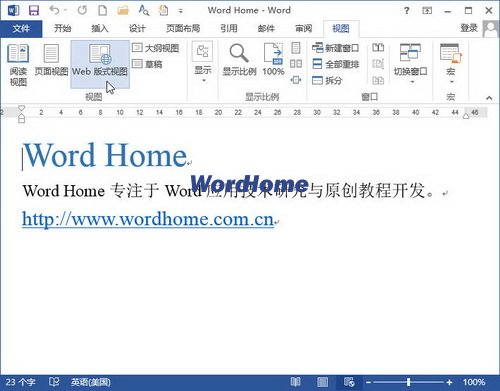Viewport: 500px width, 391px height.
Task: Open the 文件 tab
Action: coord(21,29)
